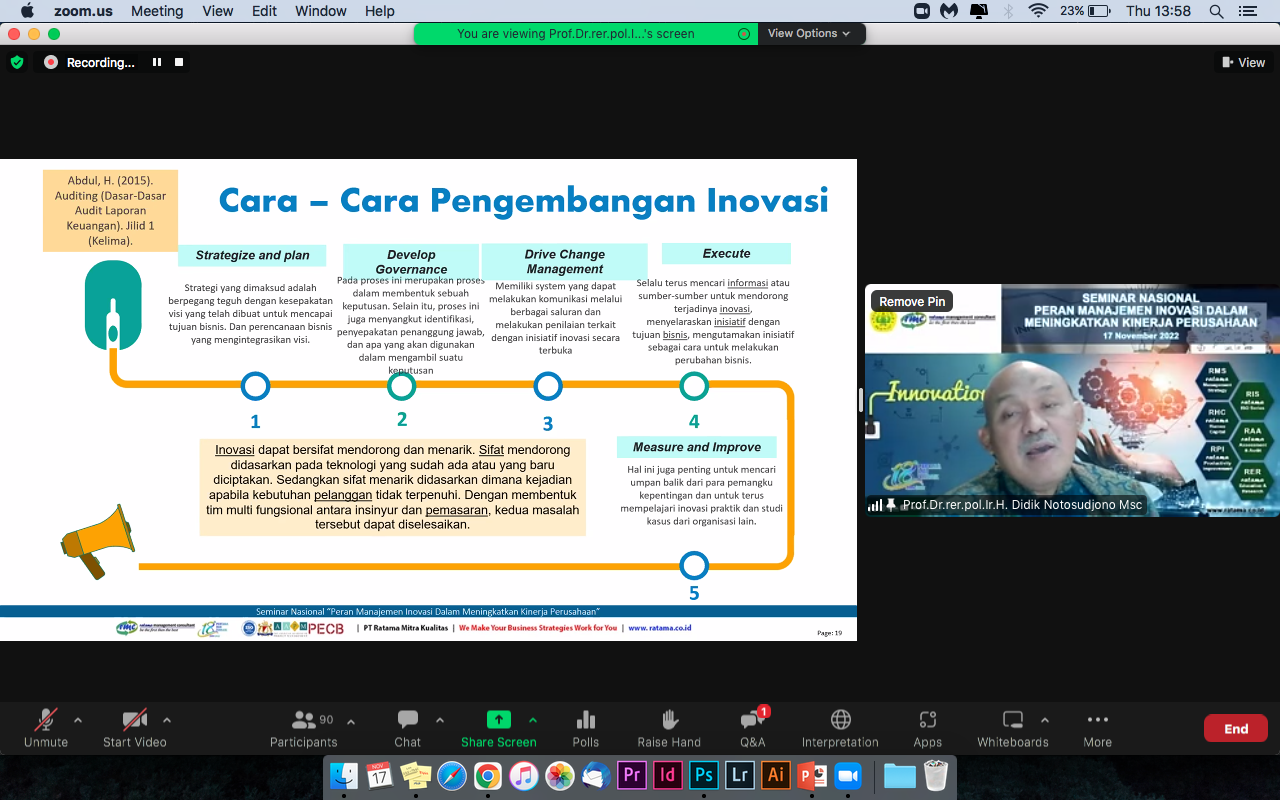Click Remove Pin on the speaker video
Viewport: 1280px width, 800px height.
point(911,301)
